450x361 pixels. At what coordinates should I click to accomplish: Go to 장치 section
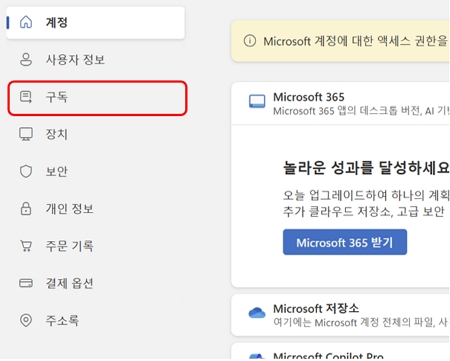pos(96,134)
